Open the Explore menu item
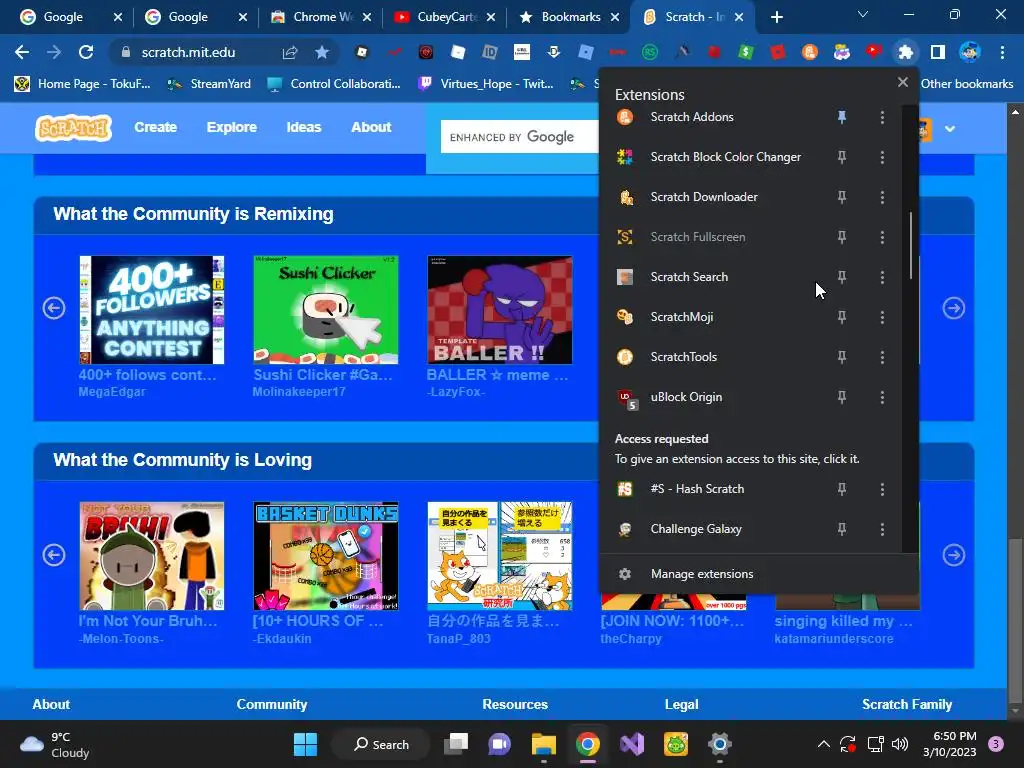This screenshot has height=768, width=1024. [x=232, y=127]
